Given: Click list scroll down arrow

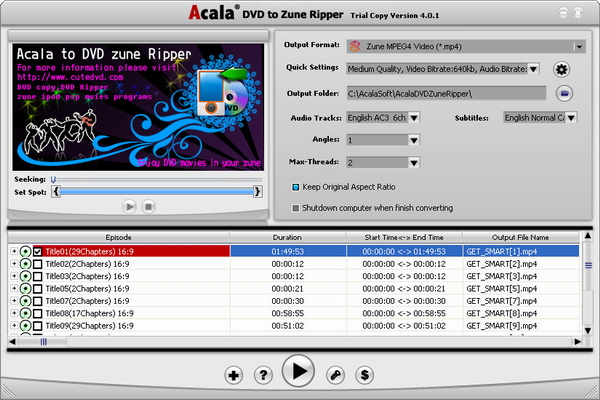Looking at the screenshot, I should [x=588, y=330].
